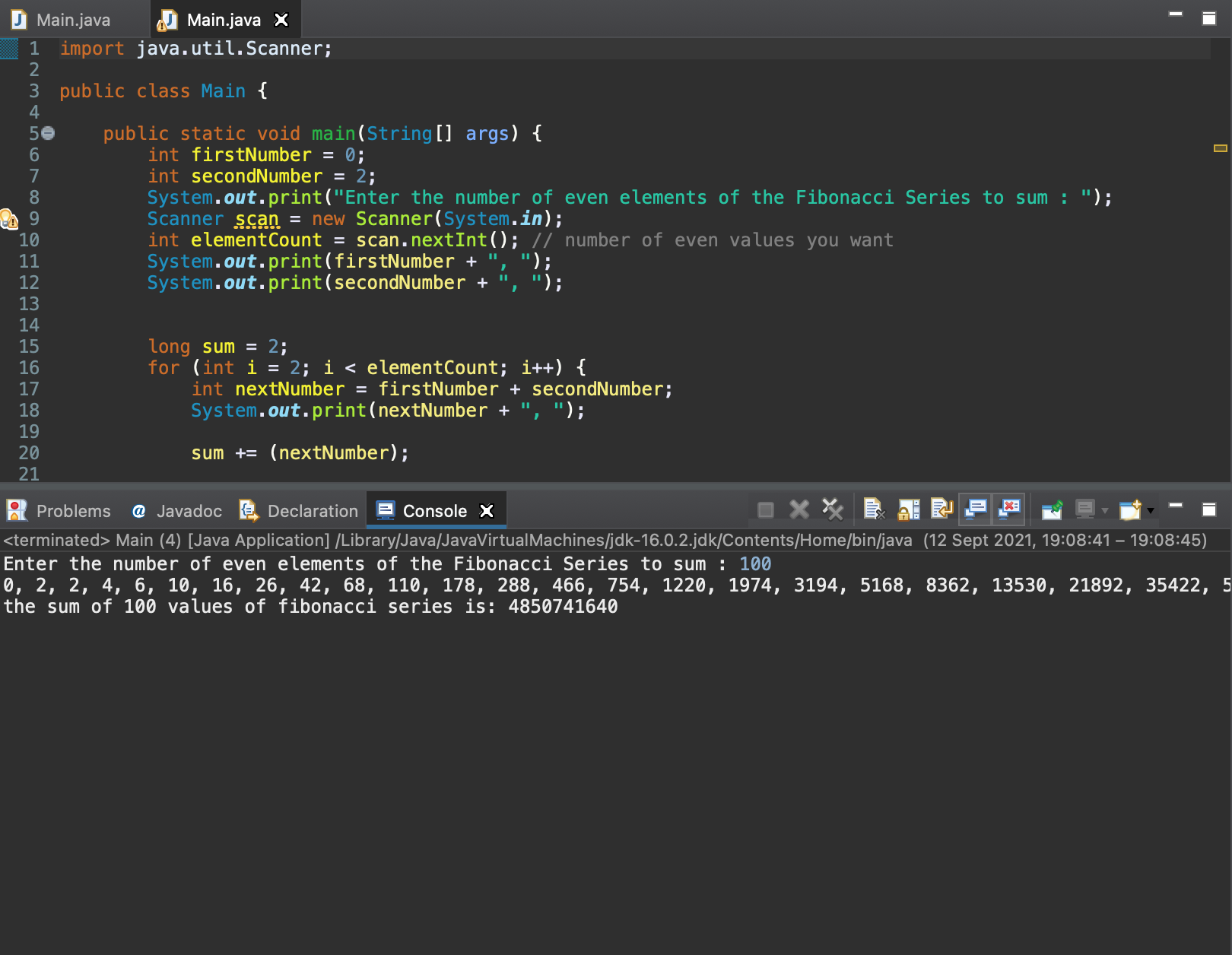Click the comment 'number of even values you want'
This screenshot has height=955, width=1232.
click(x=729, y=240)
